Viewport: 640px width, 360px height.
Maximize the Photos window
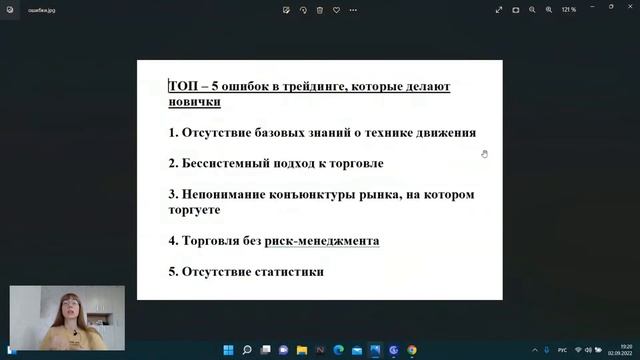tap(611, 7)
